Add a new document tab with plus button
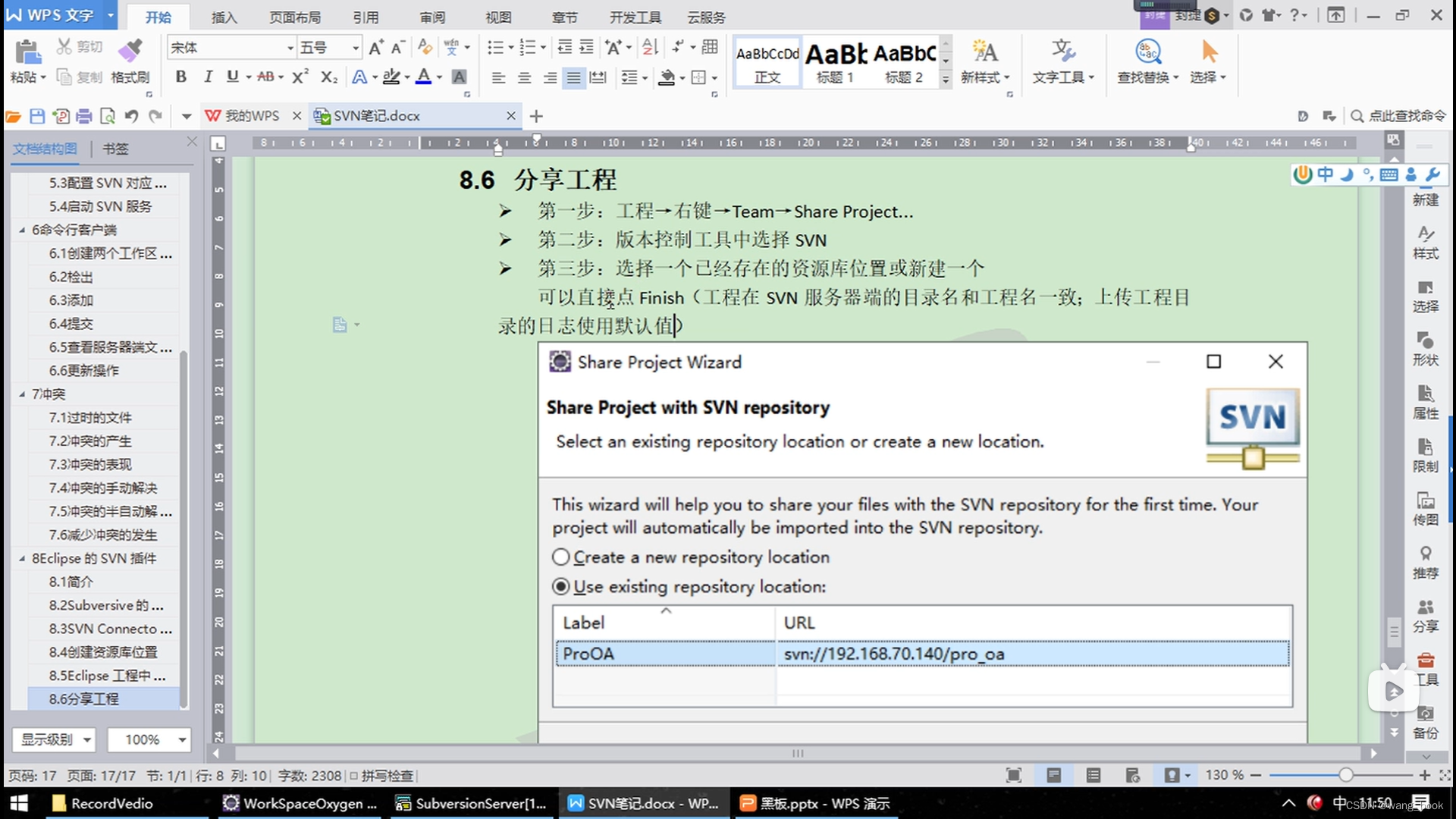Viewport: 1456px width, 819px height. [x=536, y=116]
